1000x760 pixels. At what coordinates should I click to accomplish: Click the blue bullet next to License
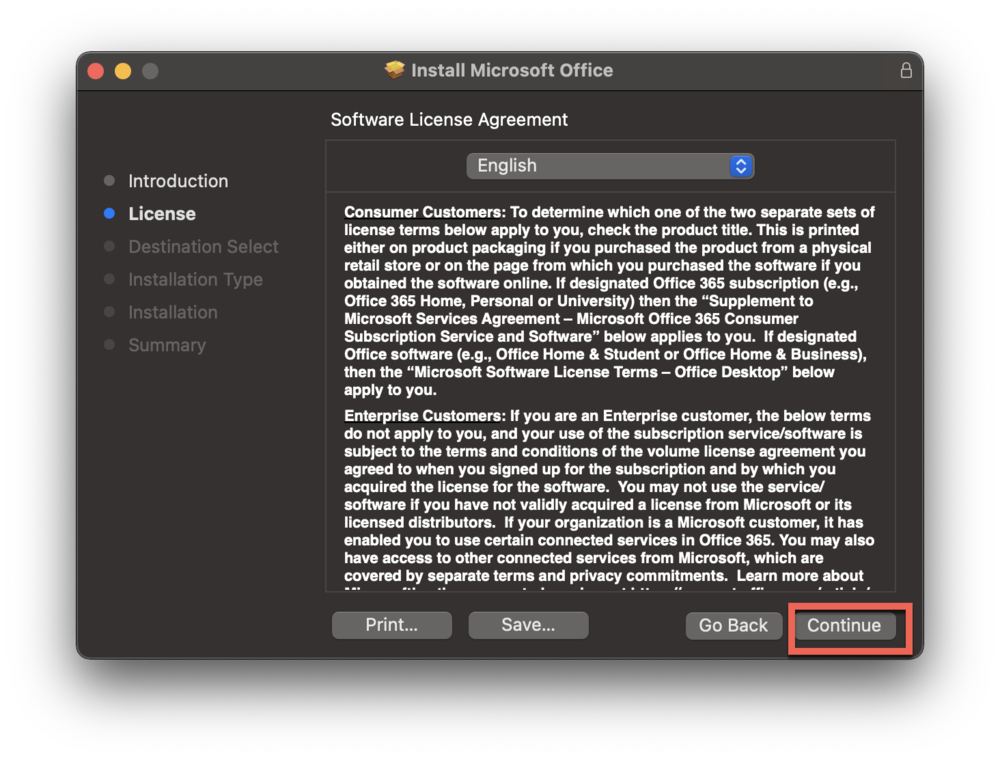(109, 214)
